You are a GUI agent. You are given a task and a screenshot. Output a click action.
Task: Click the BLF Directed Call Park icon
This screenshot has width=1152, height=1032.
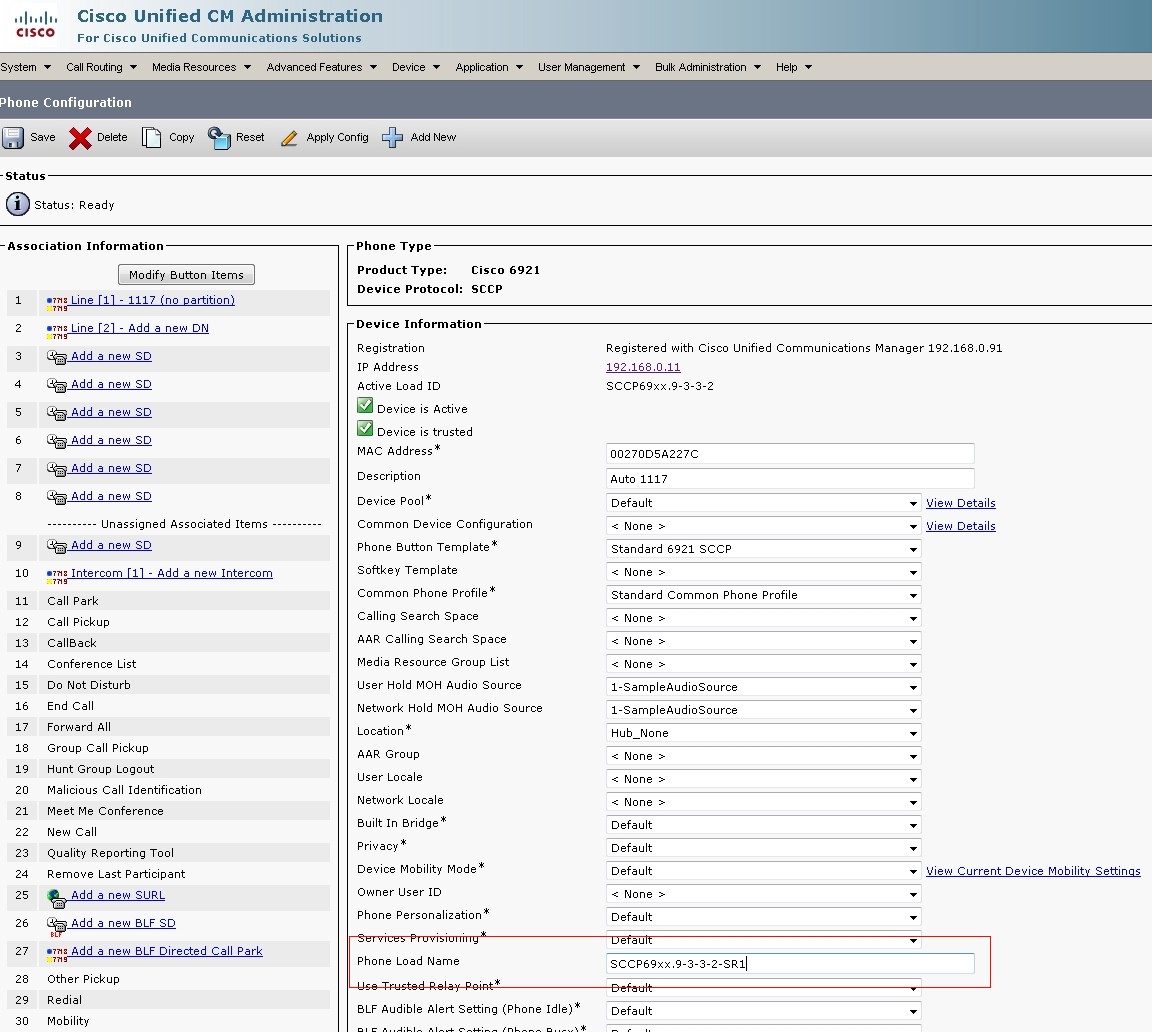(57, 953)
